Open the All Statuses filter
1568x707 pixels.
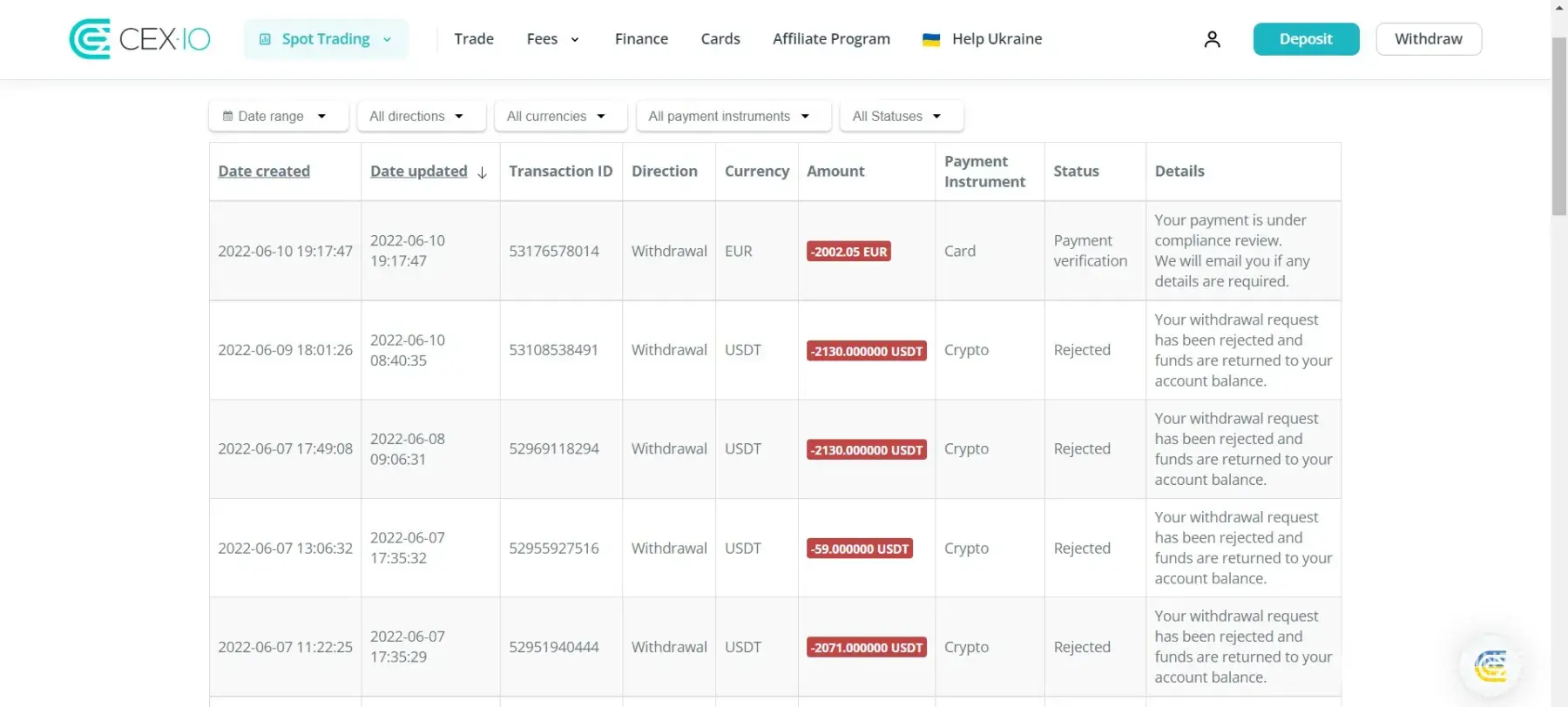click(x=901, y=116)
